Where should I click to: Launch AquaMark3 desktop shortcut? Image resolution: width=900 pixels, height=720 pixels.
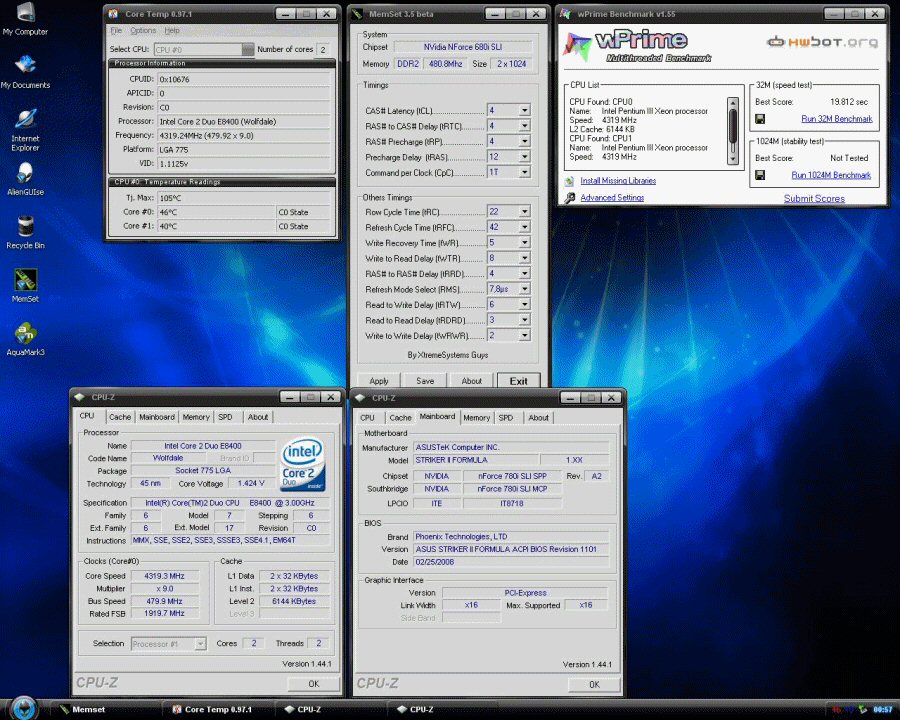point(25,339)
